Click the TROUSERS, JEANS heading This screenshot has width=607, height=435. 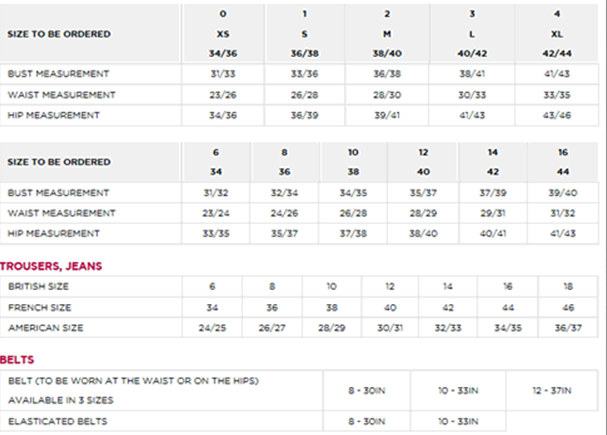51,266
